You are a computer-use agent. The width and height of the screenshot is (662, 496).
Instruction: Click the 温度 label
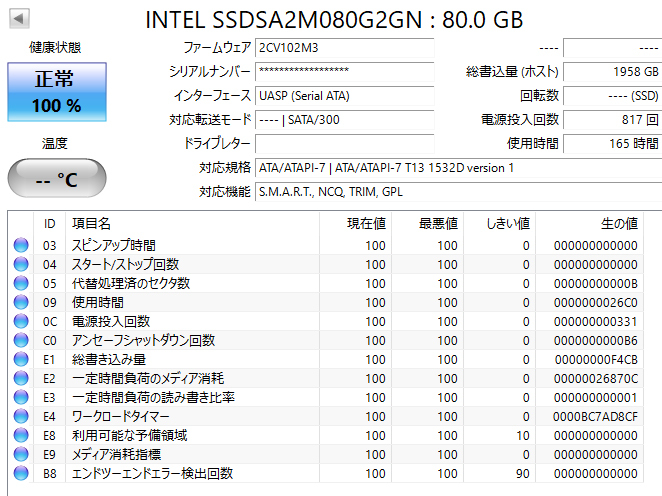click(x=54, y=143)
